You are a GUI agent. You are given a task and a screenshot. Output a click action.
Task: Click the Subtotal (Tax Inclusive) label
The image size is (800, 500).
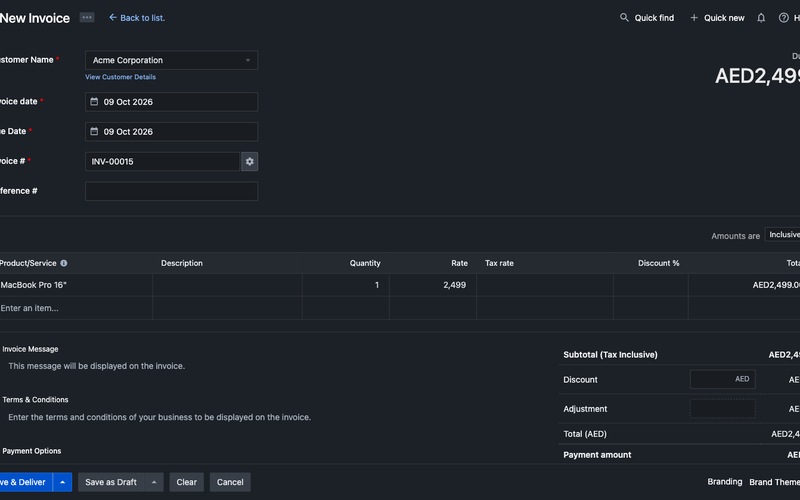pos(610,355)
